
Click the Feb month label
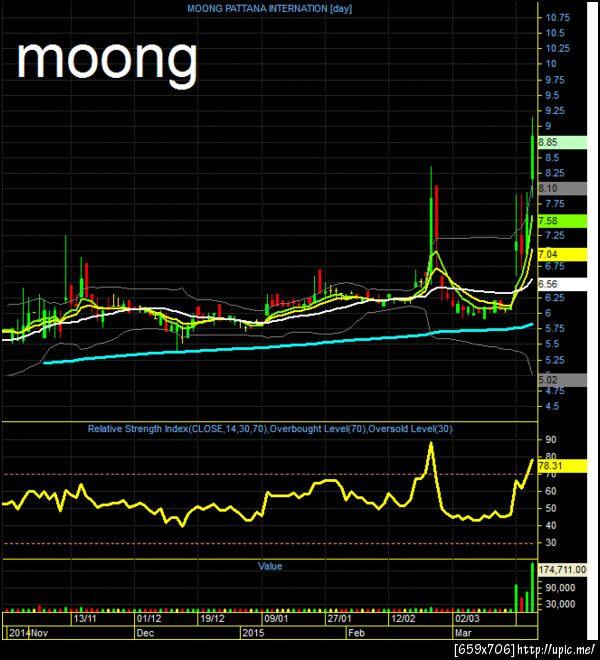click(x=357, y=633)
